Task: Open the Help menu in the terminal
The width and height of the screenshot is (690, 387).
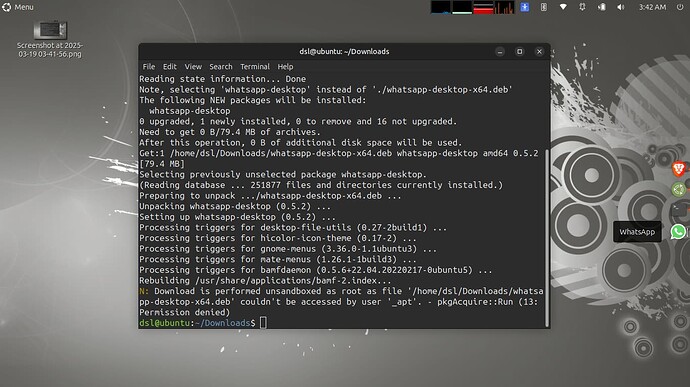Action: [285, 66]
